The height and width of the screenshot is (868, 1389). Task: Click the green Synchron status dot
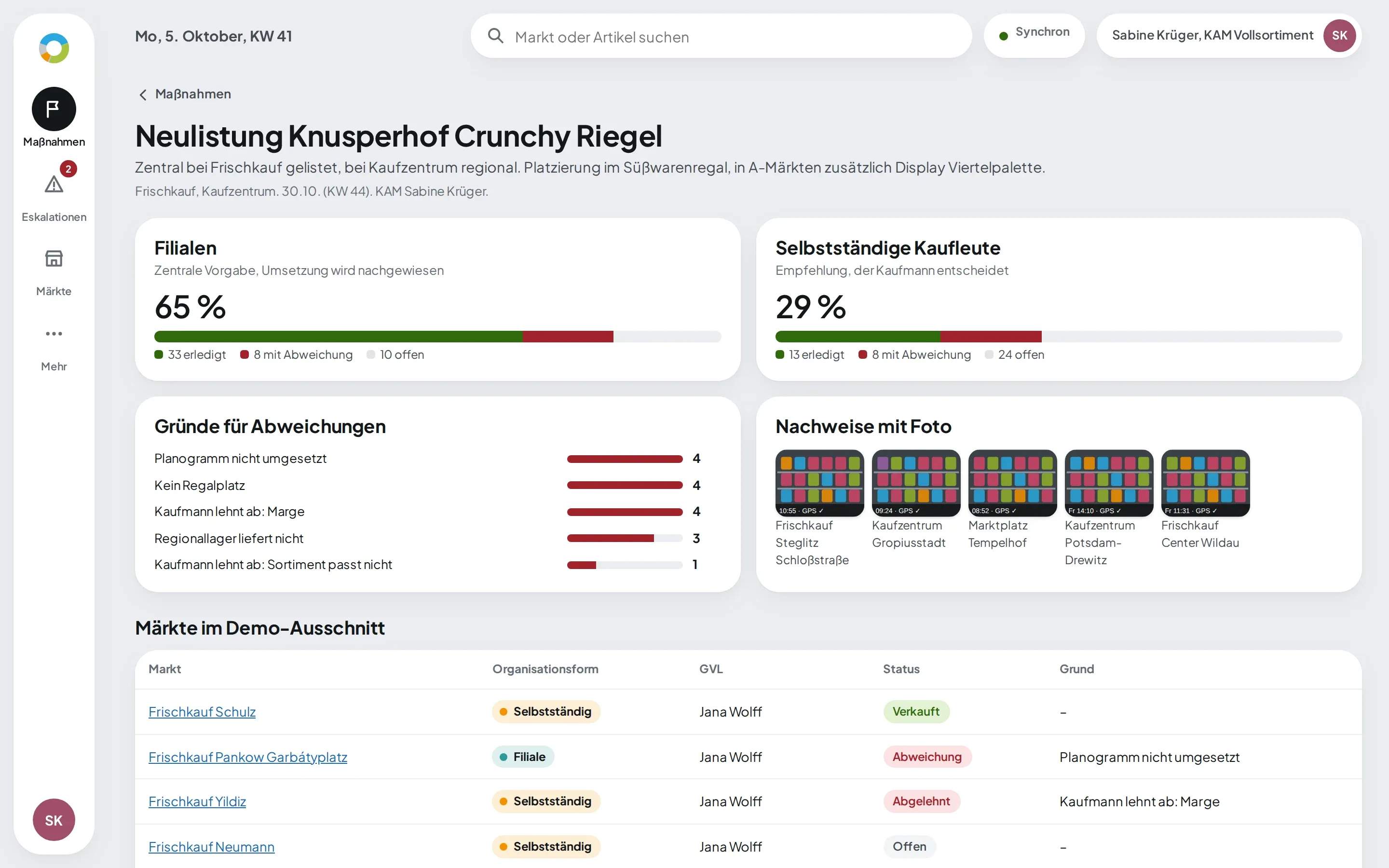[x=1003, y=36]
